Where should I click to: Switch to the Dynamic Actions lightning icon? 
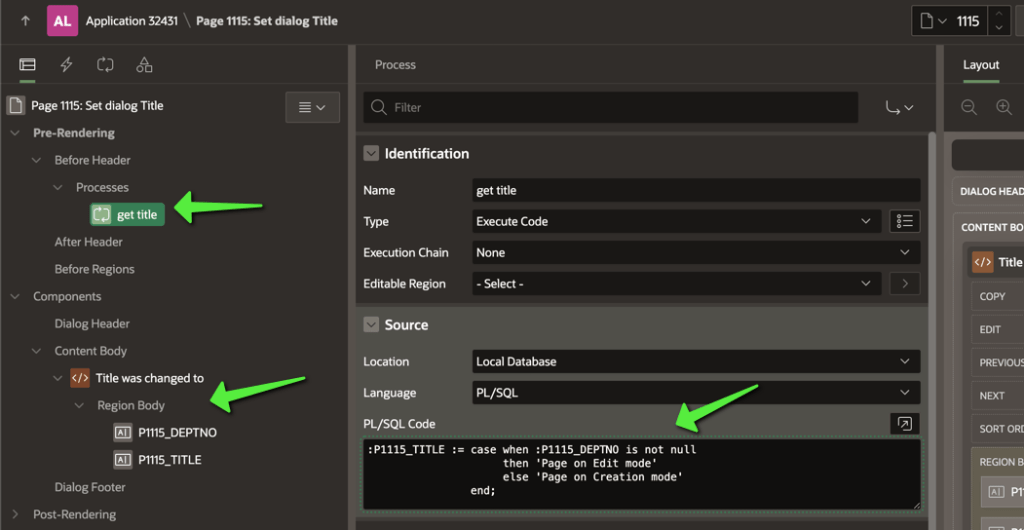point(67,65)
